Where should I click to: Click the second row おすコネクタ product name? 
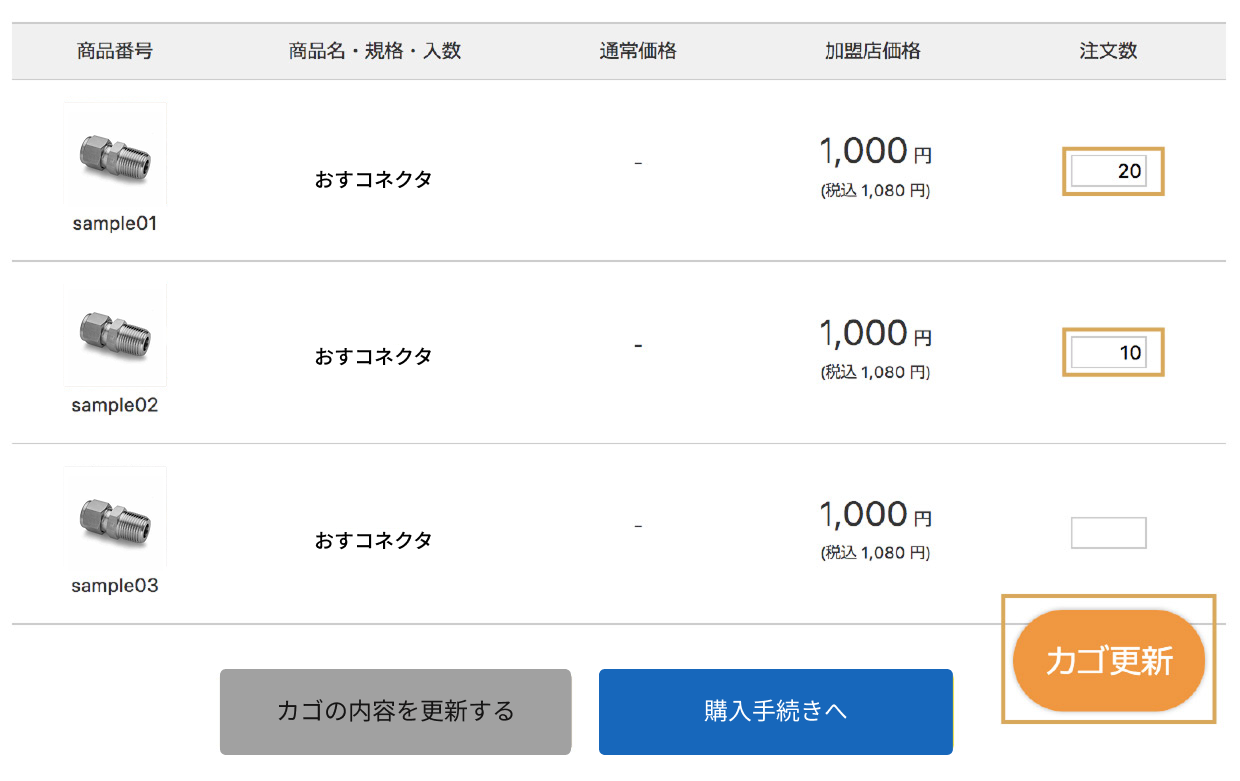coord(374,356)
